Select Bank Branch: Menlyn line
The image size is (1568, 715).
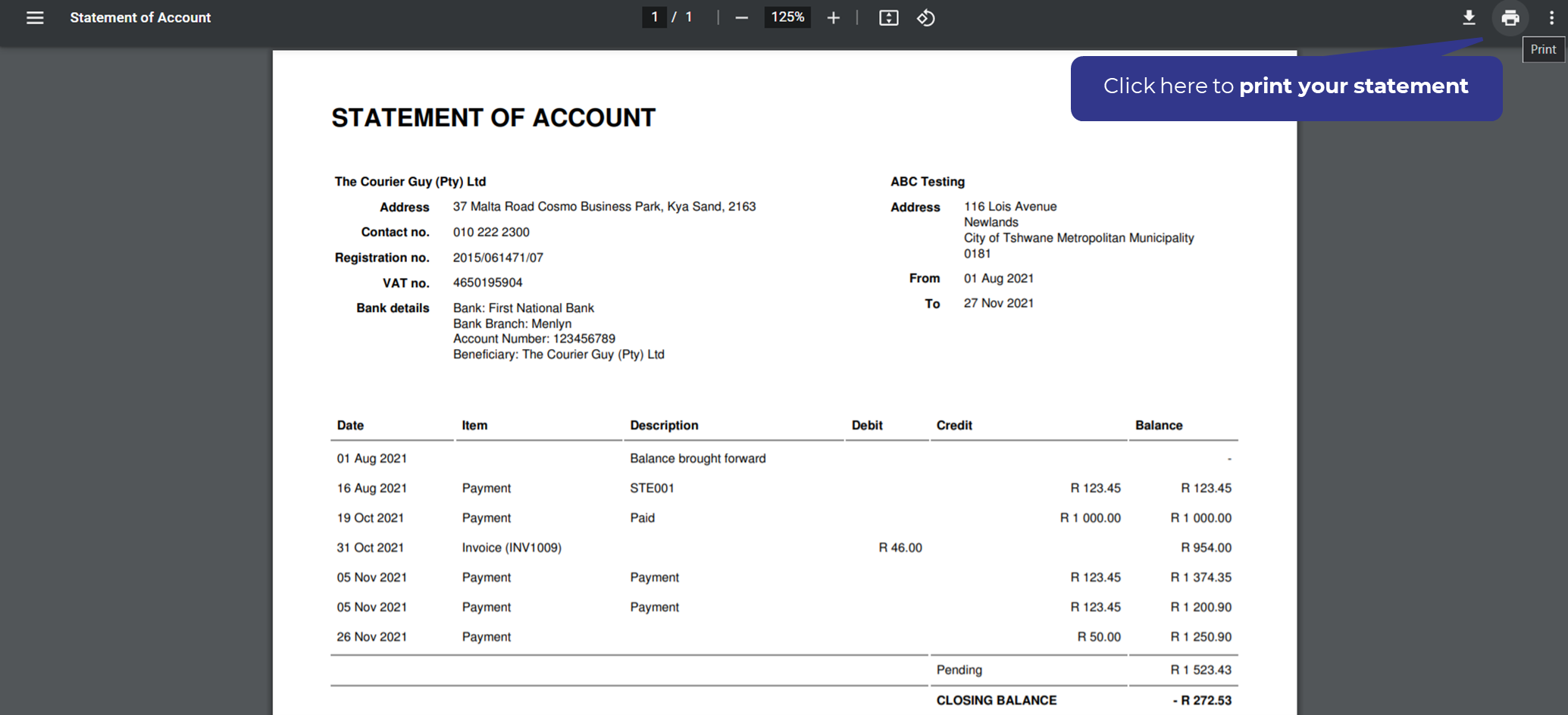[512, 323]
